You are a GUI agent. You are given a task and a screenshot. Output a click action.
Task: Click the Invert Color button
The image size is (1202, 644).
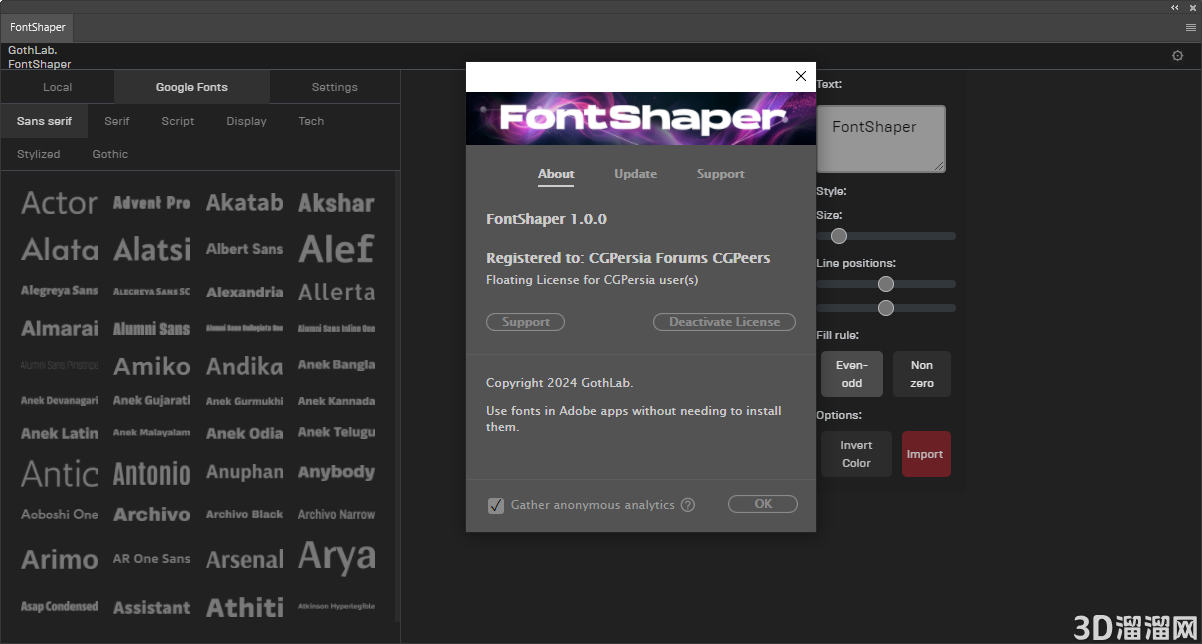(855, 453)
